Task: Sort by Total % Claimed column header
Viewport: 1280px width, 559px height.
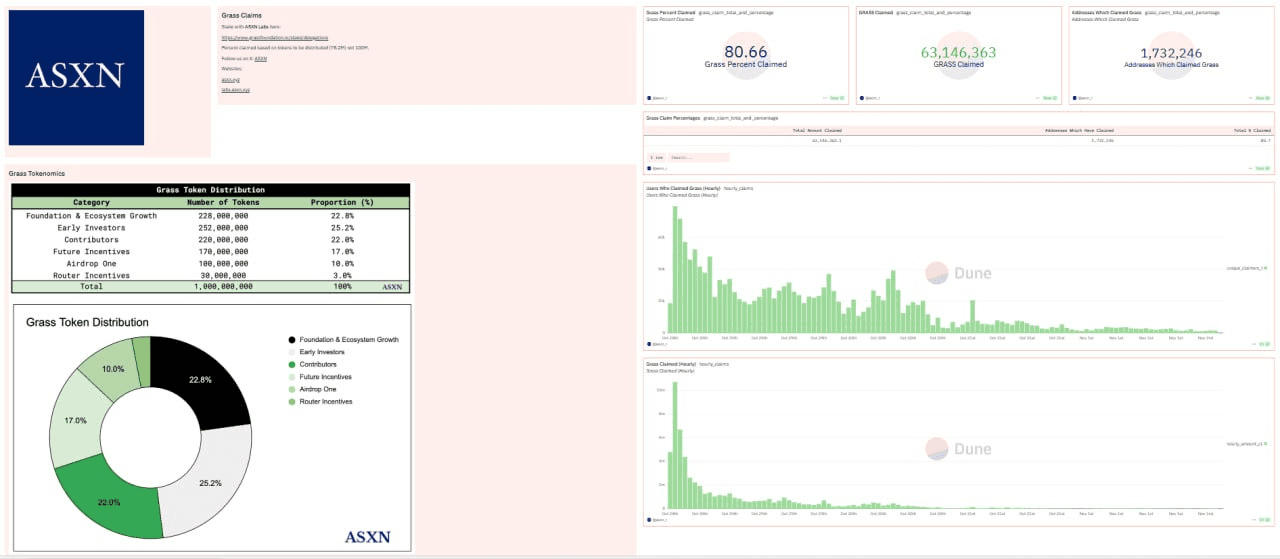Action: tap(1252, 130)
